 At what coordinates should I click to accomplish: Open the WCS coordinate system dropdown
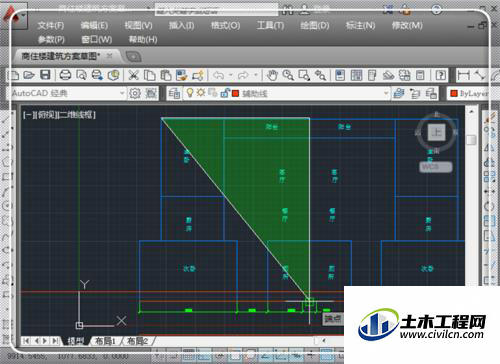click(x=436, y=167)
